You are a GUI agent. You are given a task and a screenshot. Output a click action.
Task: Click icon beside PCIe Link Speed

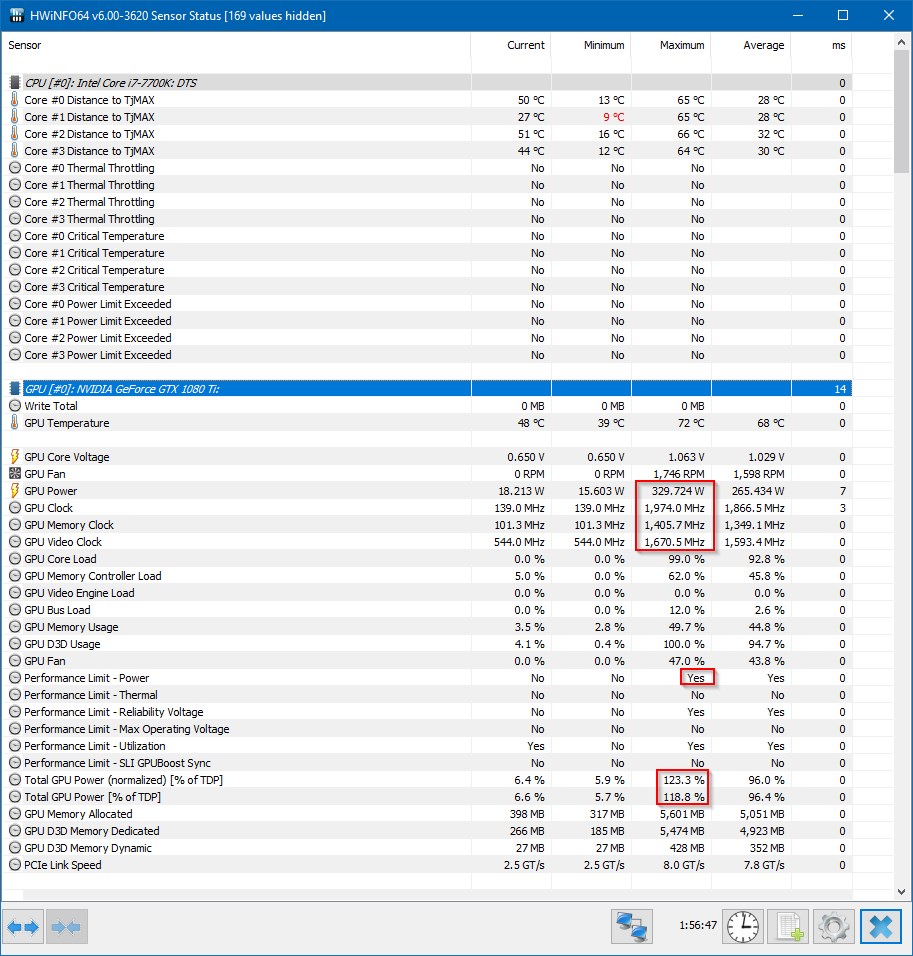tap(15, 865)
